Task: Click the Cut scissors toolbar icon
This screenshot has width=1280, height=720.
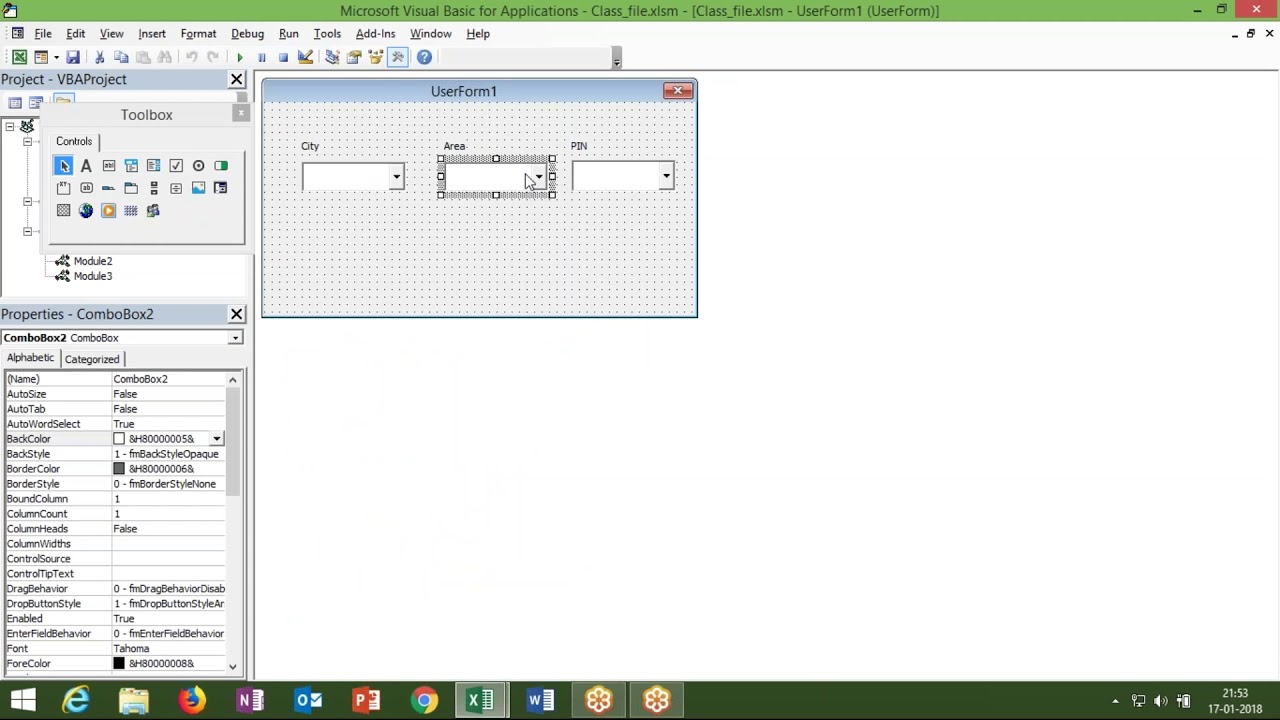Action: pos(99,57)
